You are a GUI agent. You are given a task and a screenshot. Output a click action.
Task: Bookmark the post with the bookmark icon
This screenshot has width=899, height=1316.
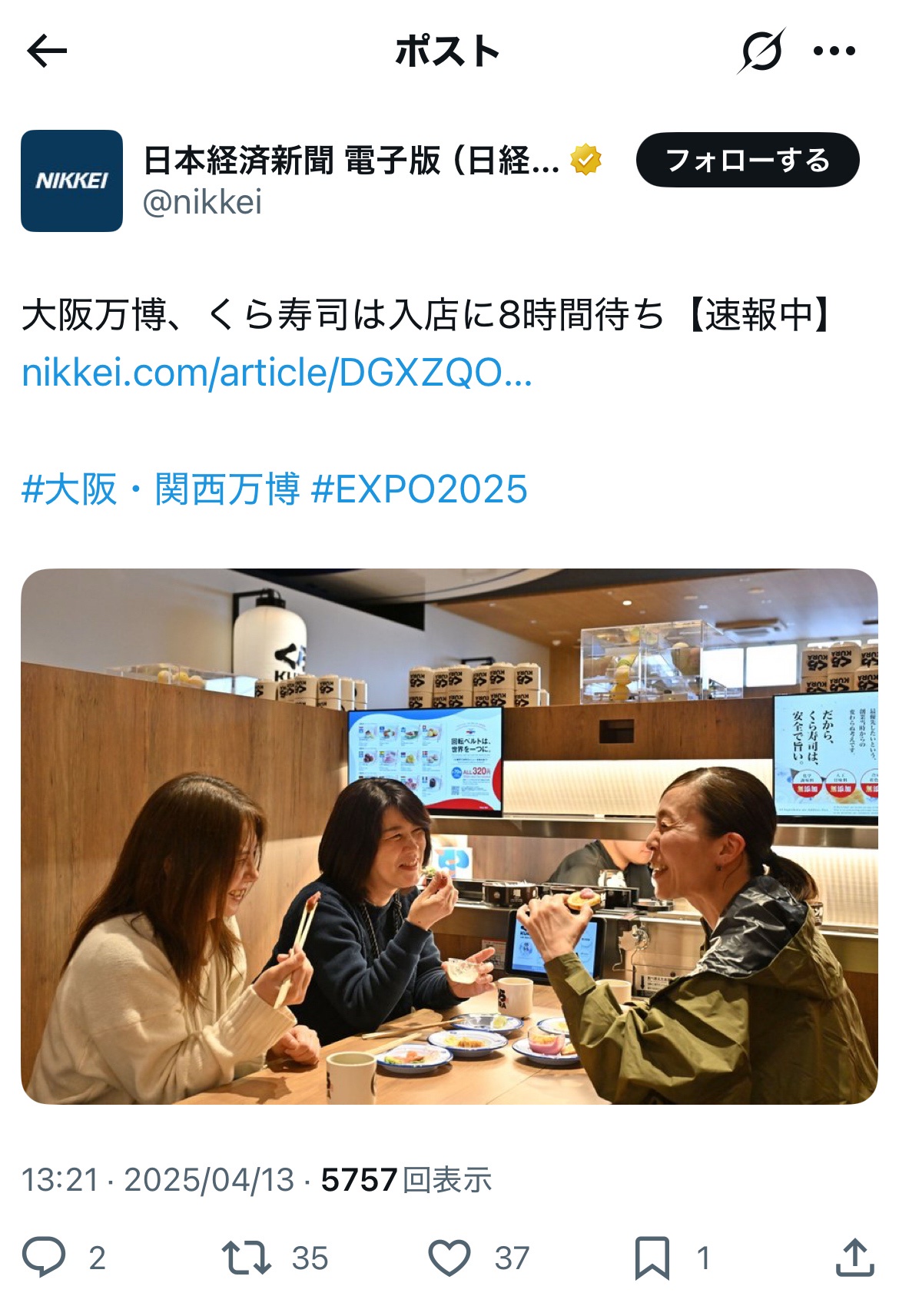click(x=652, y=1258)
